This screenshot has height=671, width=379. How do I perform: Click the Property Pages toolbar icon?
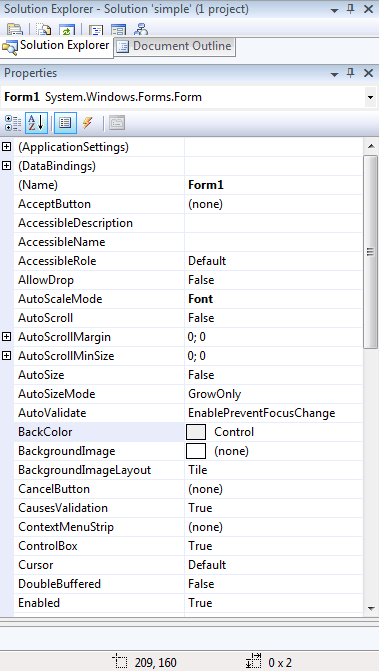point(117,123)
